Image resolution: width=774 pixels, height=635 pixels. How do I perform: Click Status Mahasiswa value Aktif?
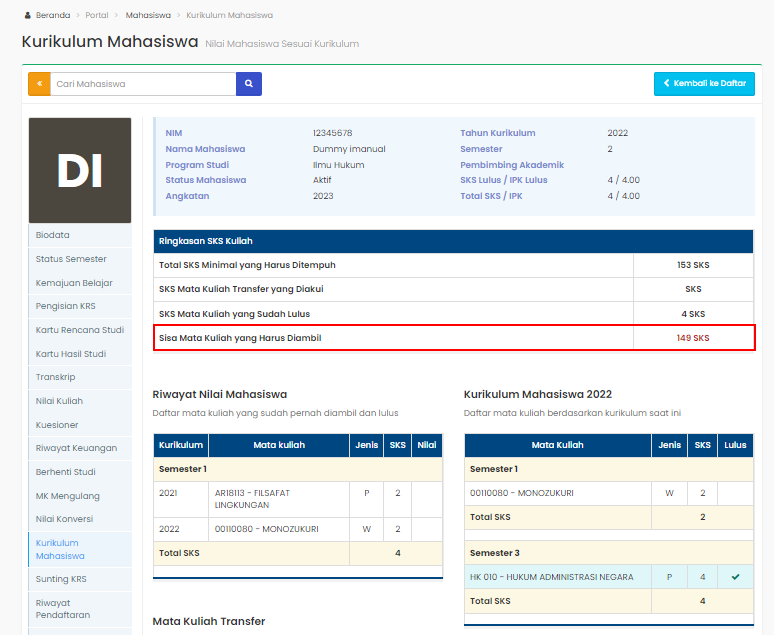point(322,180)
